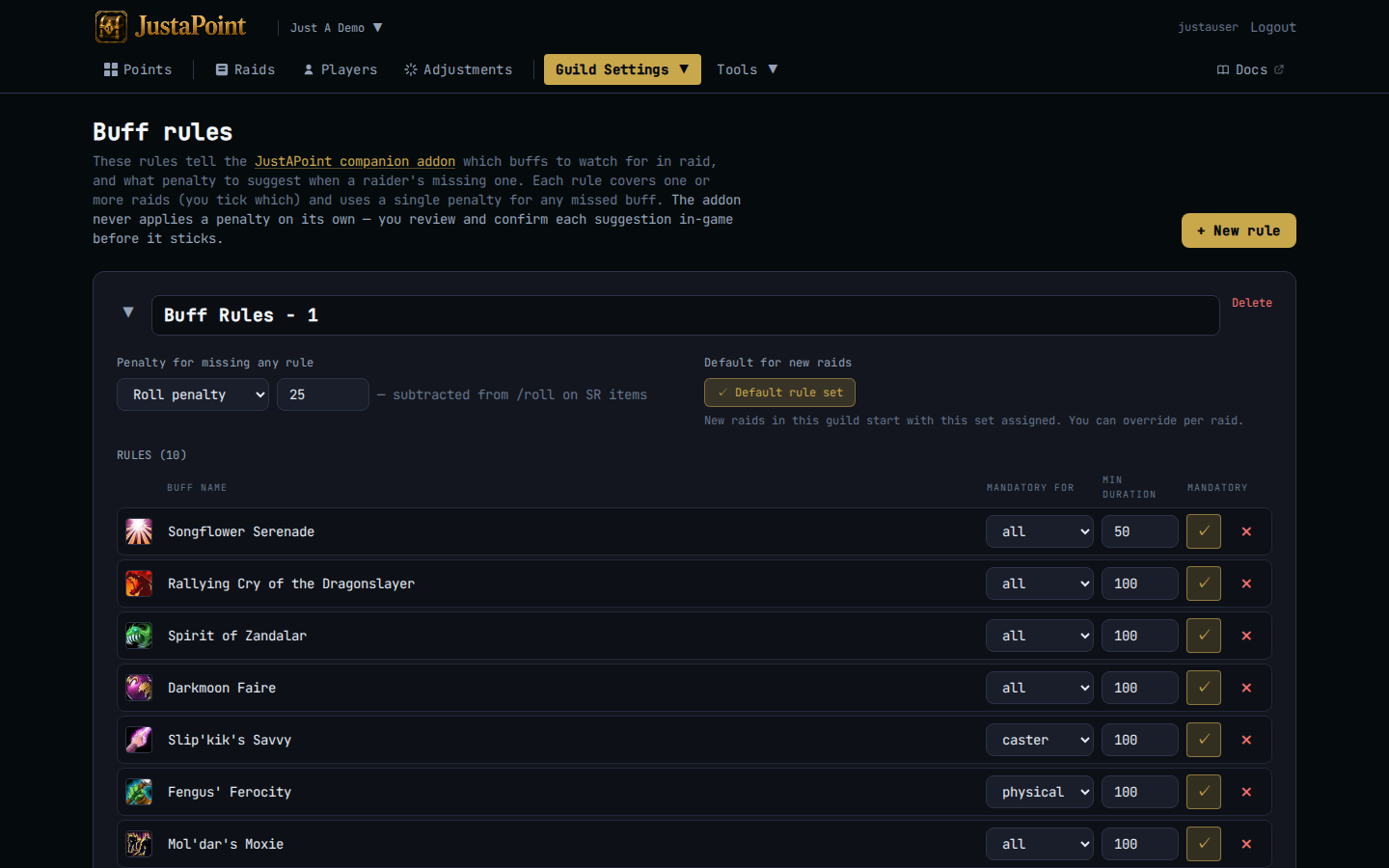Go to the Raids tab

[x=245, y=69]
